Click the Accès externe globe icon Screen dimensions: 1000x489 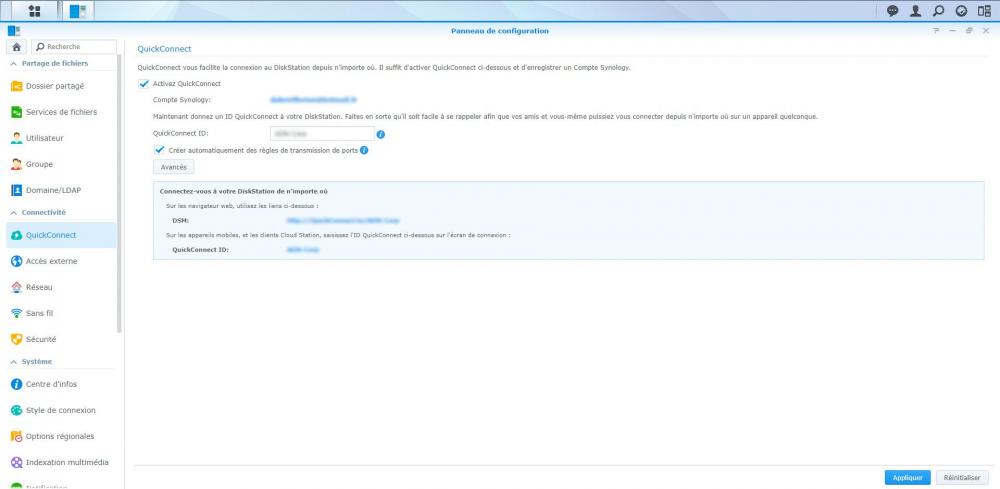pos(17,261)
